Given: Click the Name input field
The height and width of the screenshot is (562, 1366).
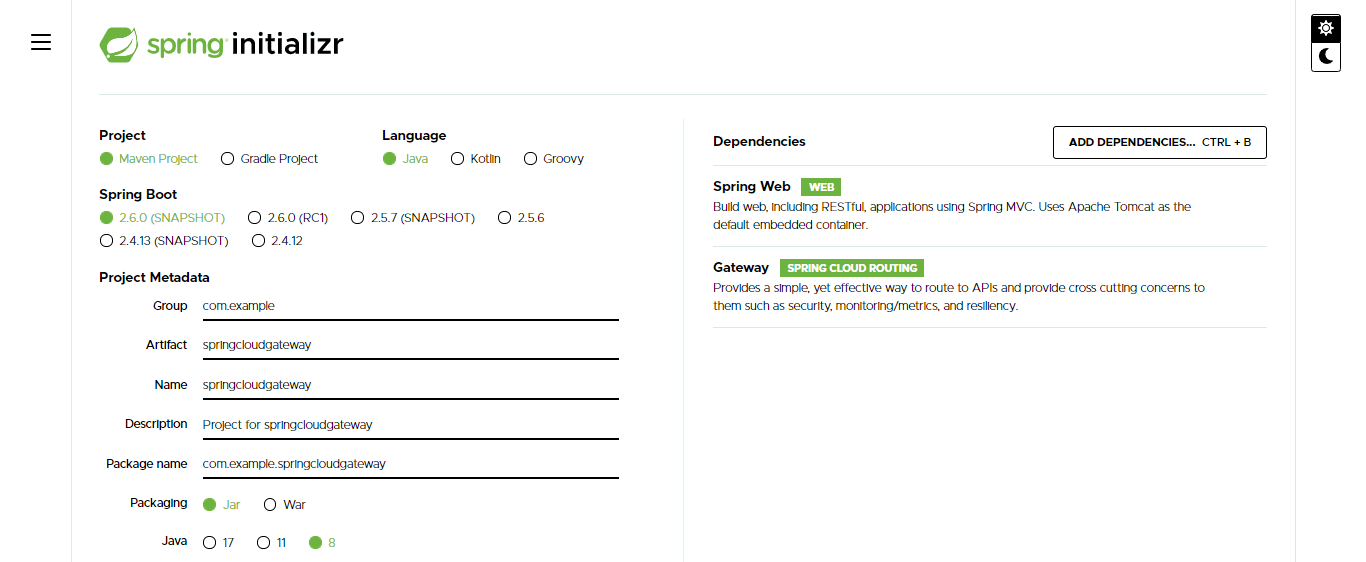Looking at the screenshot, I should click(x=410, y=385).
